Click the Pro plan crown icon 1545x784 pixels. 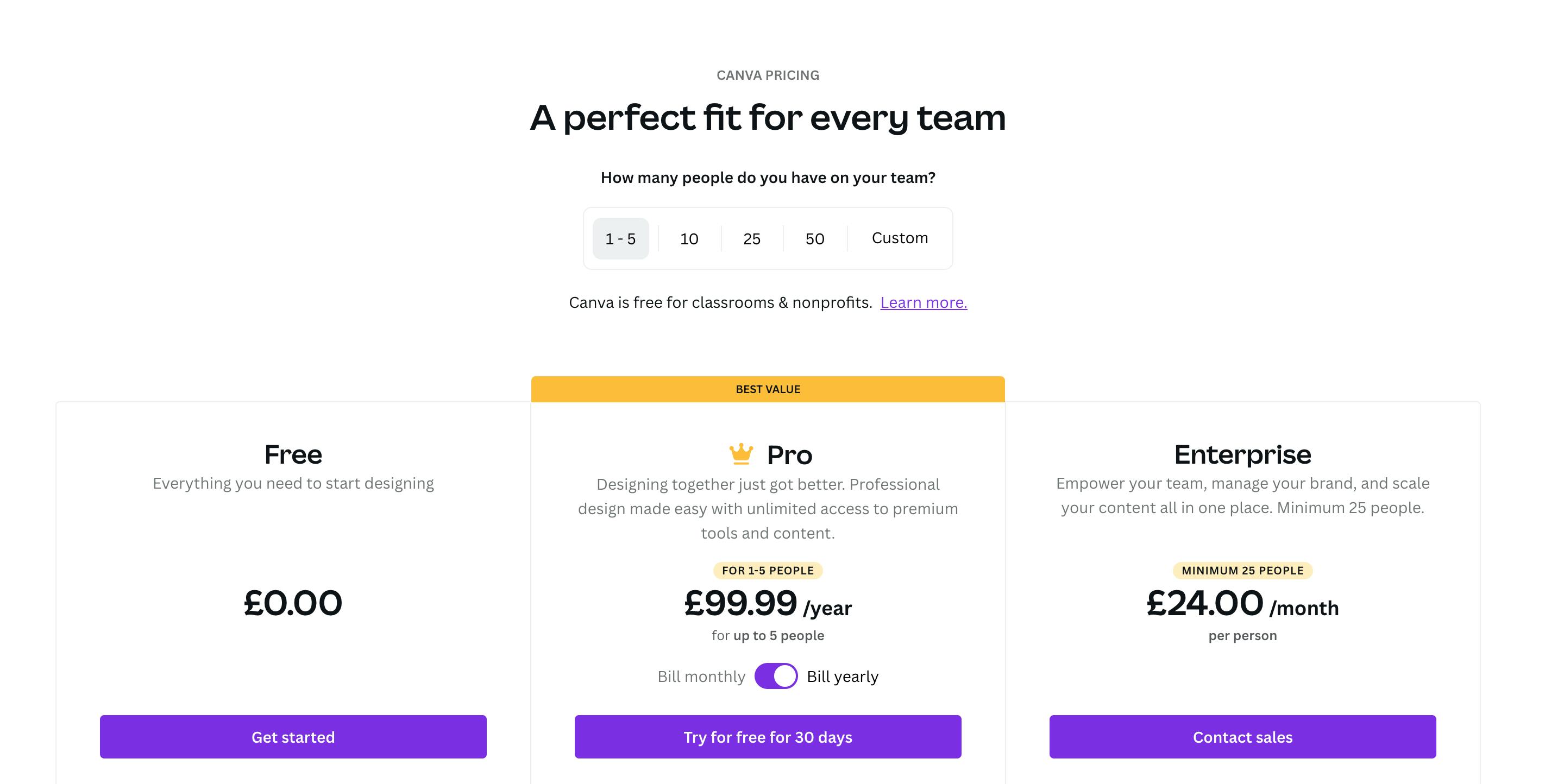740,454
